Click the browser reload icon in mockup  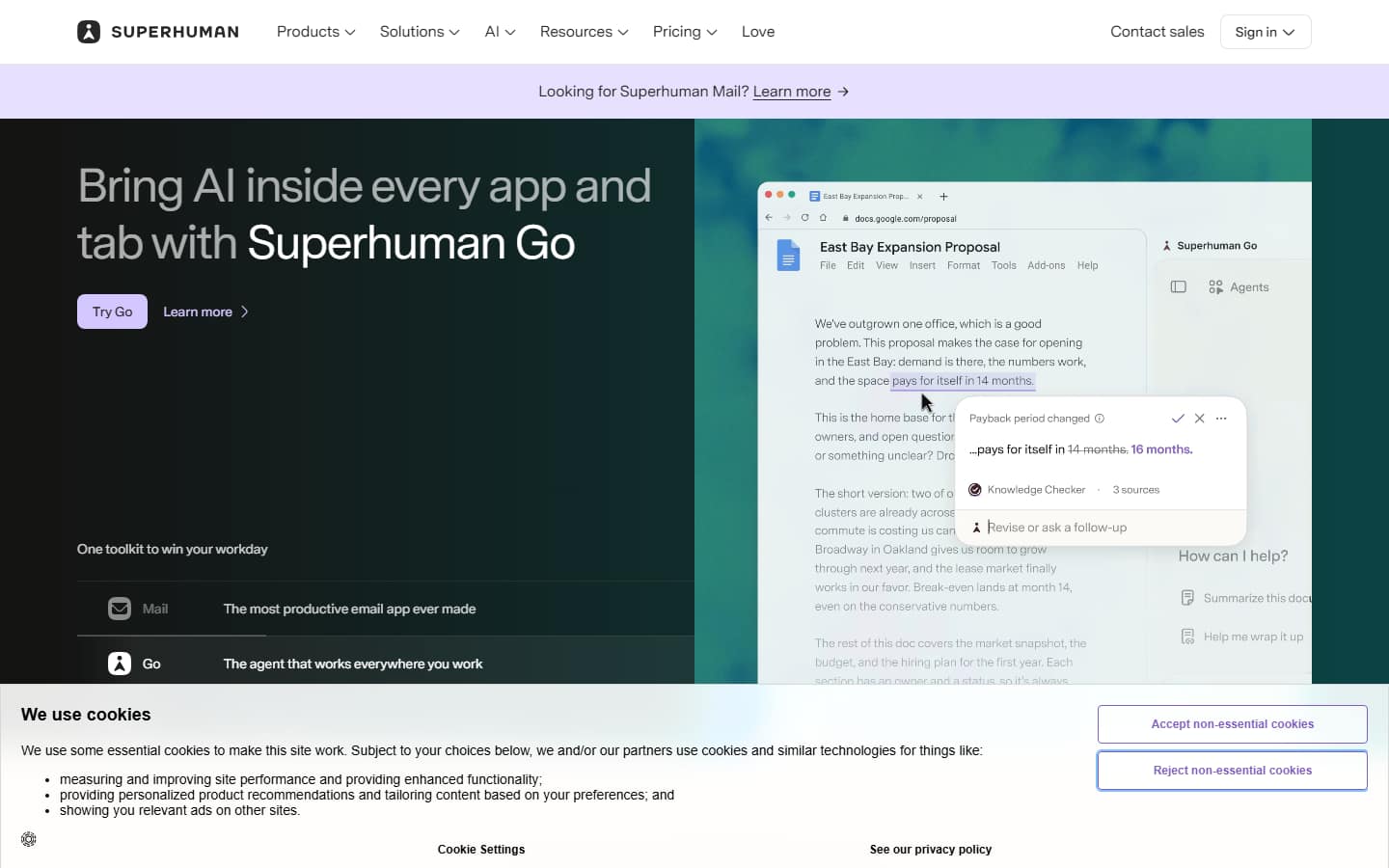coord(804,218)
